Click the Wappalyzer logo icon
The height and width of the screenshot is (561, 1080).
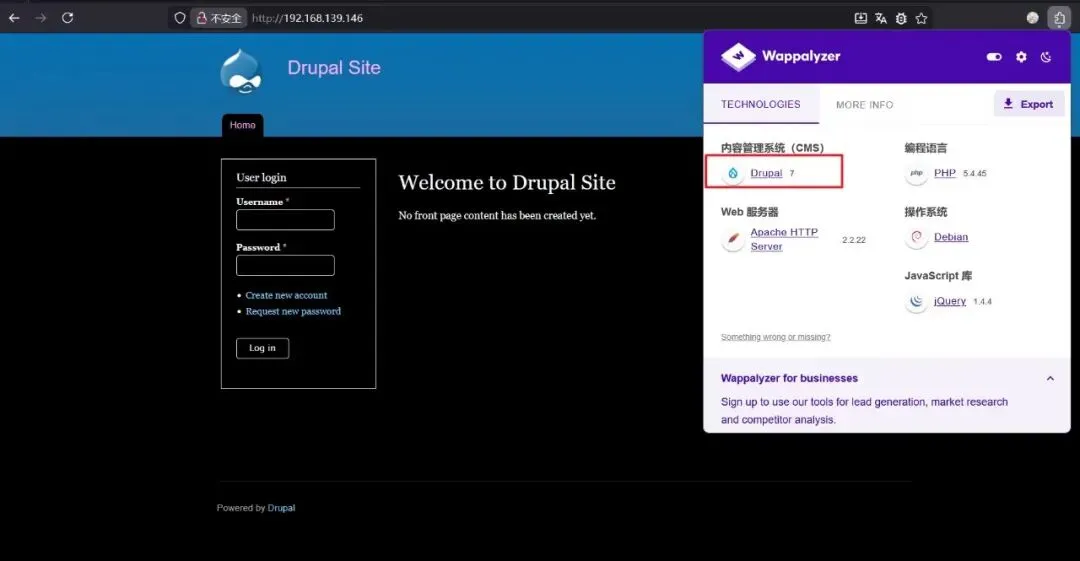tap(738, 57)
